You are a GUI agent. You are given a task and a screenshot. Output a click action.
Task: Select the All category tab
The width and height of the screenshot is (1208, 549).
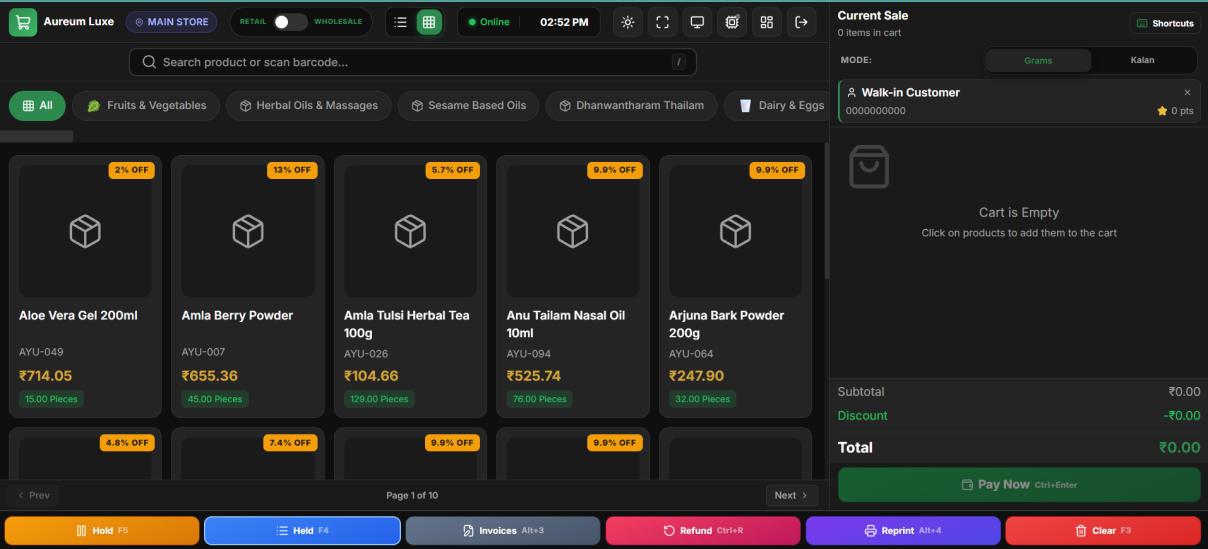(x=38, y=105)
